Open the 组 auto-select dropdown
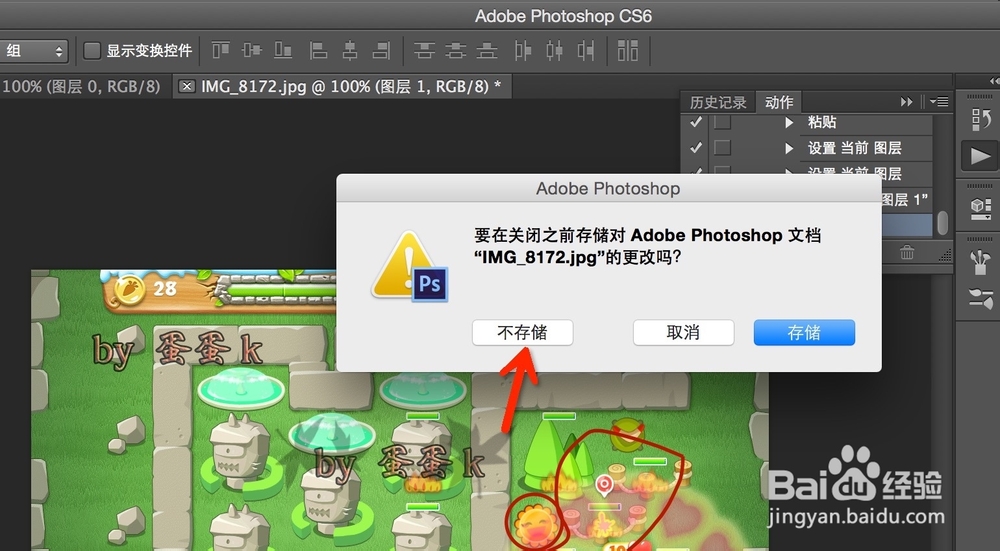 (34, 50)
